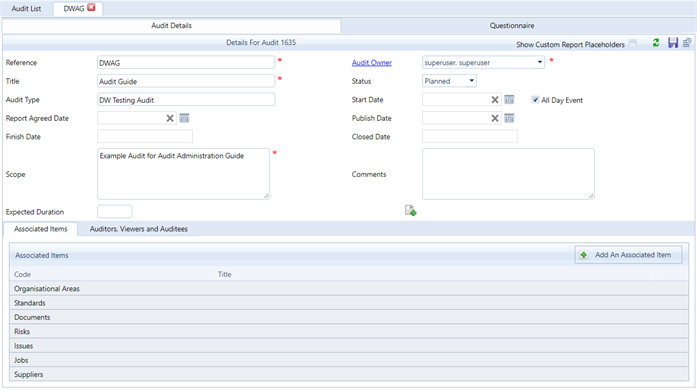Clear the Report Agreed Date value
The width and height of the screenshot is (697, 390).
pyautogui.click(x=170, y=118)
